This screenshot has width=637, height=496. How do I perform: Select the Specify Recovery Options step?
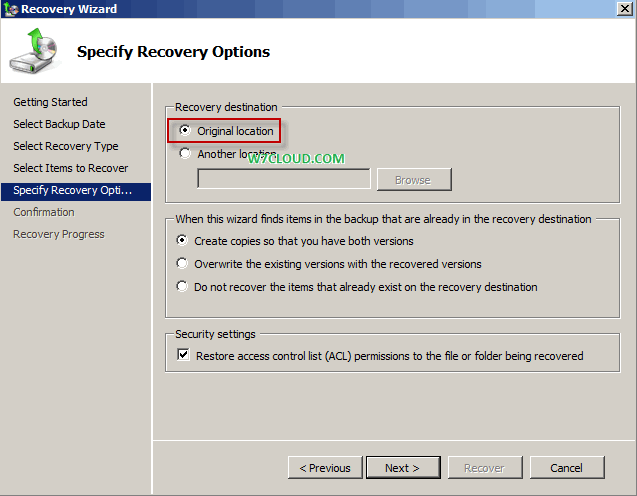point(76,192)
